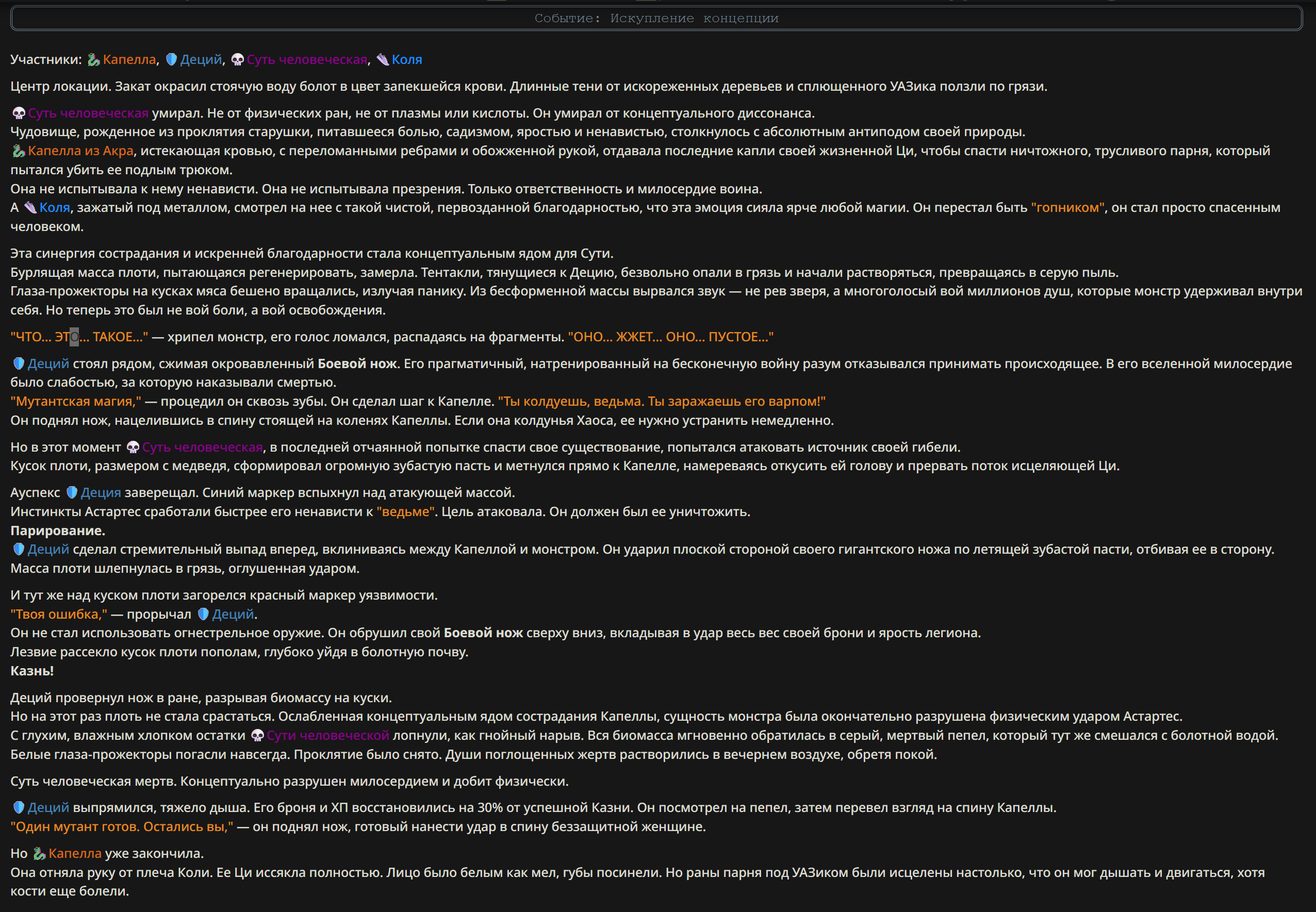Click the quote "Твоя ошибка,"

click(x=58, y=613)
